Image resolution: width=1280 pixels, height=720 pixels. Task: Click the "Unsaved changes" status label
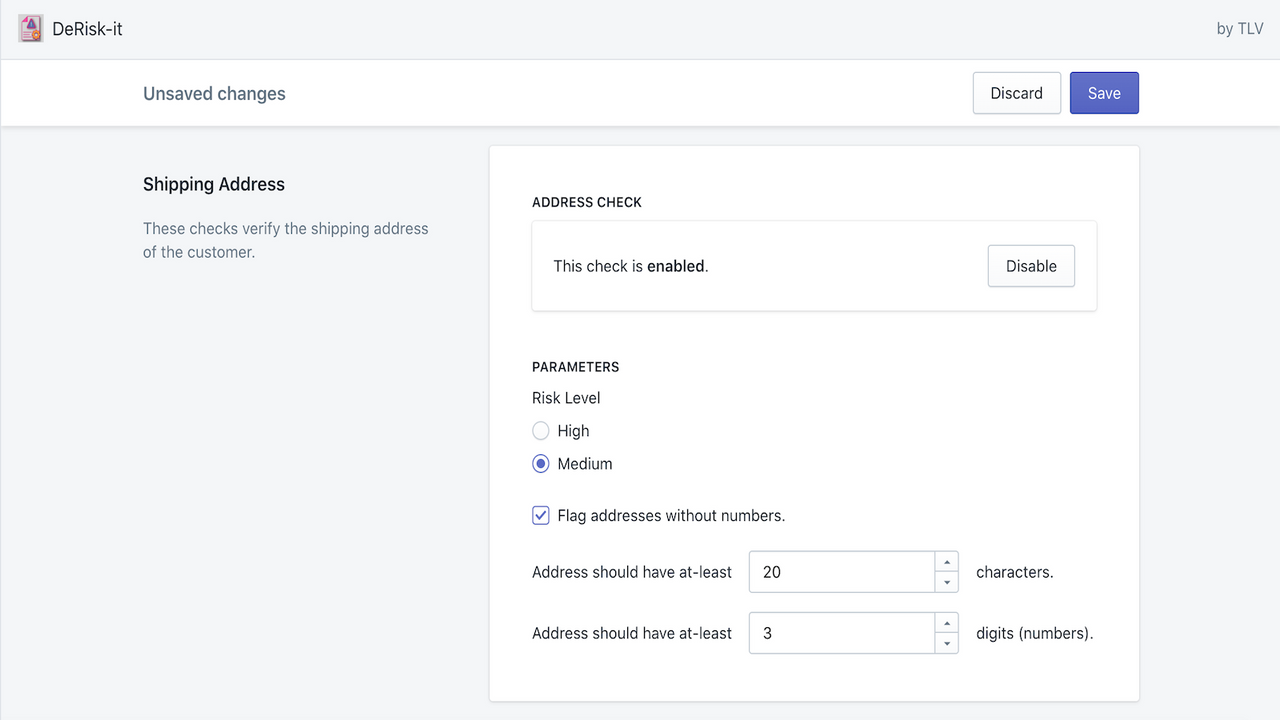click(x=214, y=93)
